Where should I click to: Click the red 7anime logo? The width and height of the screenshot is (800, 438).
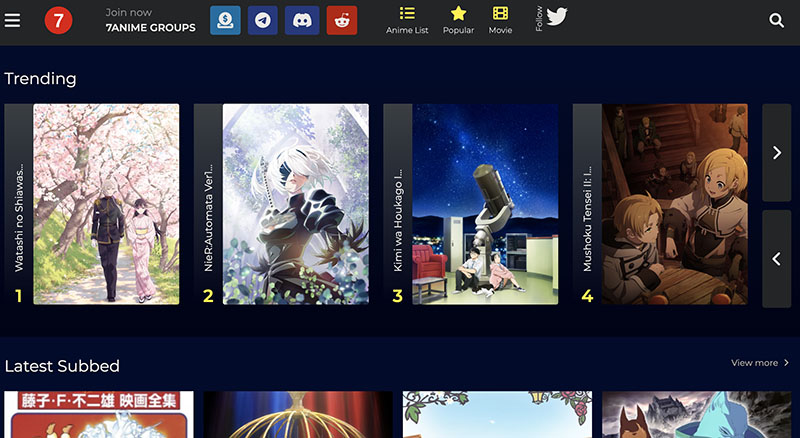click(x=58, y=20)
